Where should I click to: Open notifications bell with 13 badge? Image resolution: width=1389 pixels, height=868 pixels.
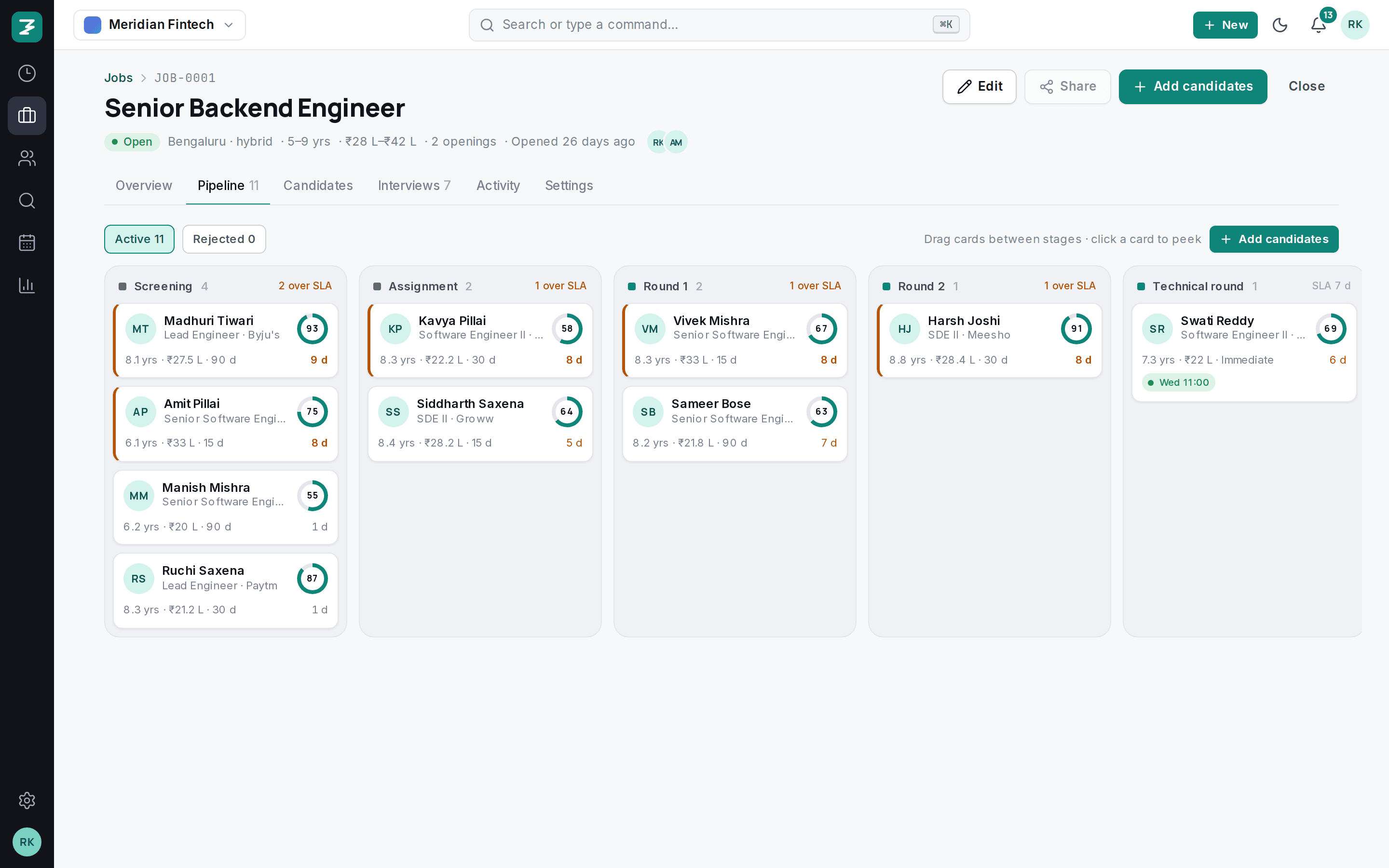[x=1319, y=25]
